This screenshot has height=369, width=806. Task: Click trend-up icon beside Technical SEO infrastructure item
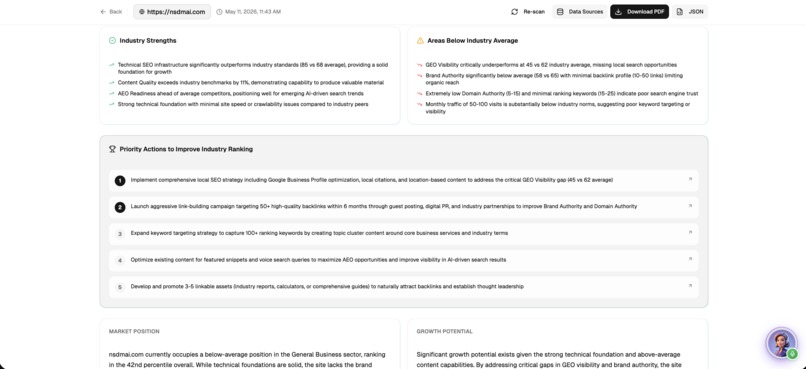(112, 65)
